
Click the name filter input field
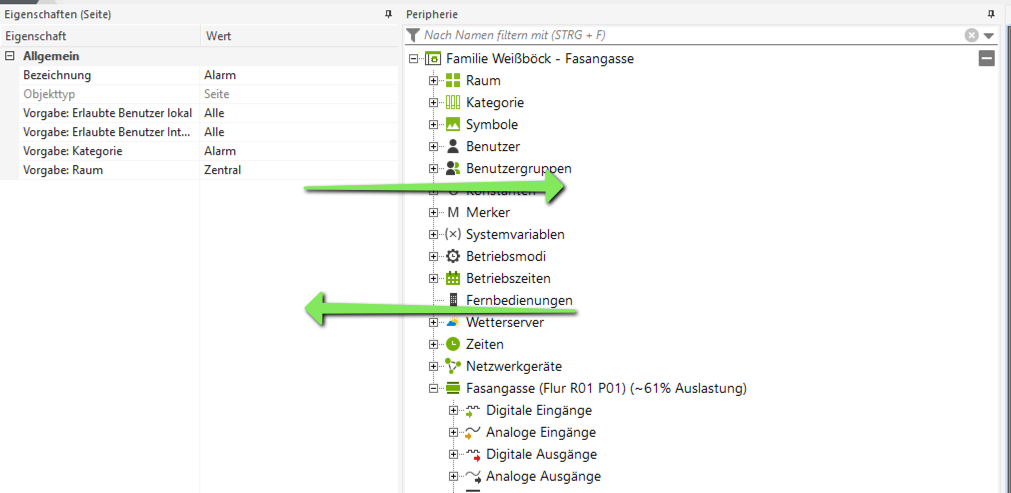692,35
